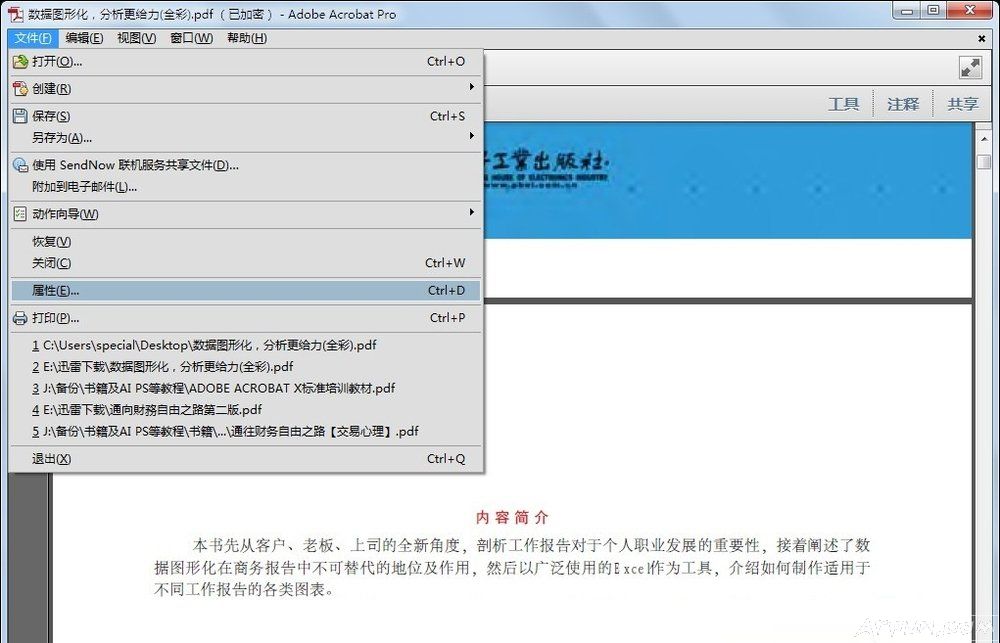This screenshot has width=1000, height=643.
Task: Open the 文件(F) menu
Action: pyautogui.click(x=33, y=38)
